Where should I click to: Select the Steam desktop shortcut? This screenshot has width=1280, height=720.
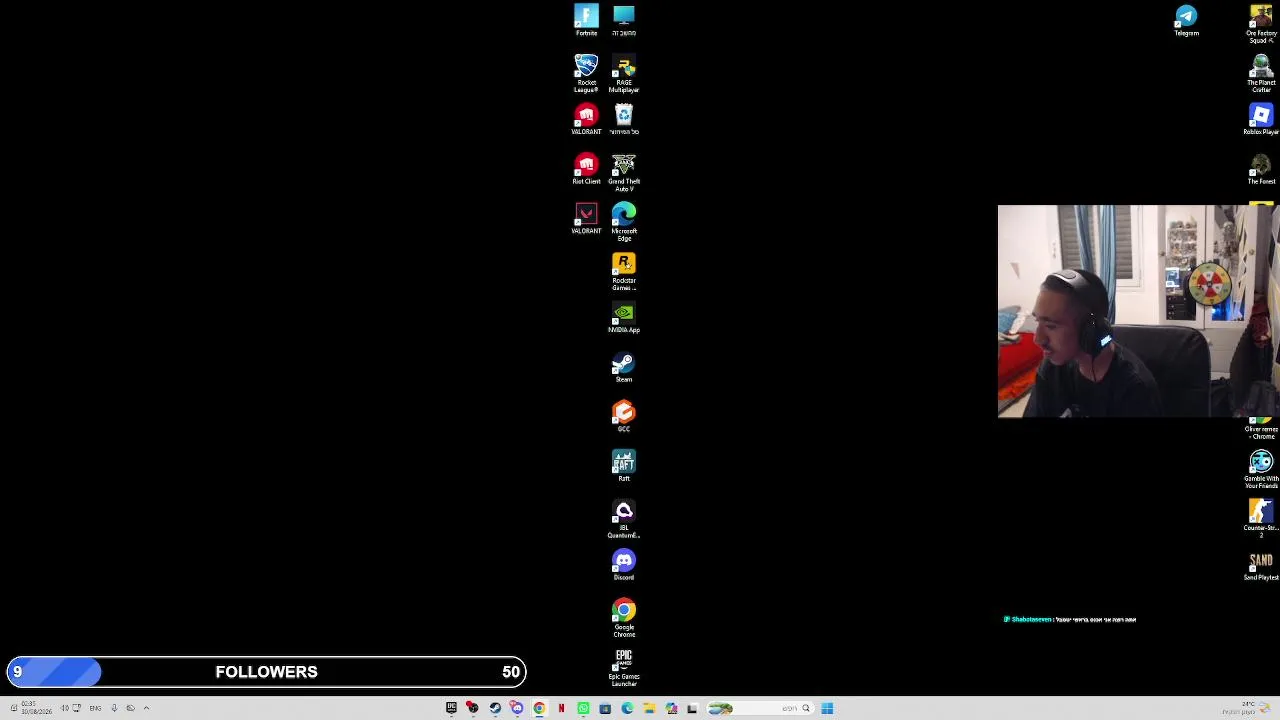click(623, 367)
